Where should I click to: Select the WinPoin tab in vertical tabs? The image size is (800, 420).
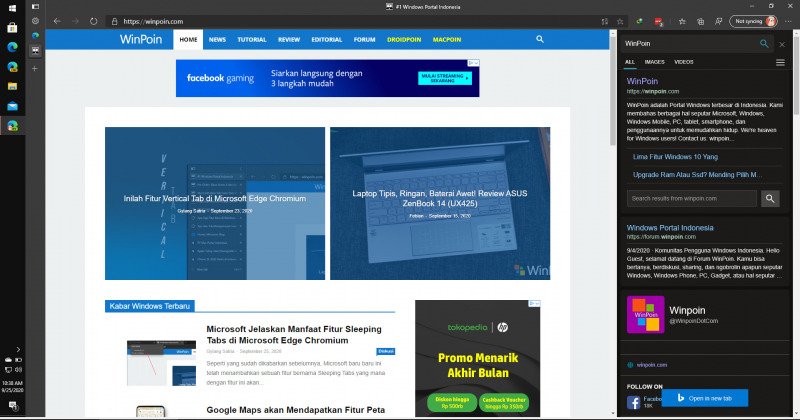pos(35,50)
